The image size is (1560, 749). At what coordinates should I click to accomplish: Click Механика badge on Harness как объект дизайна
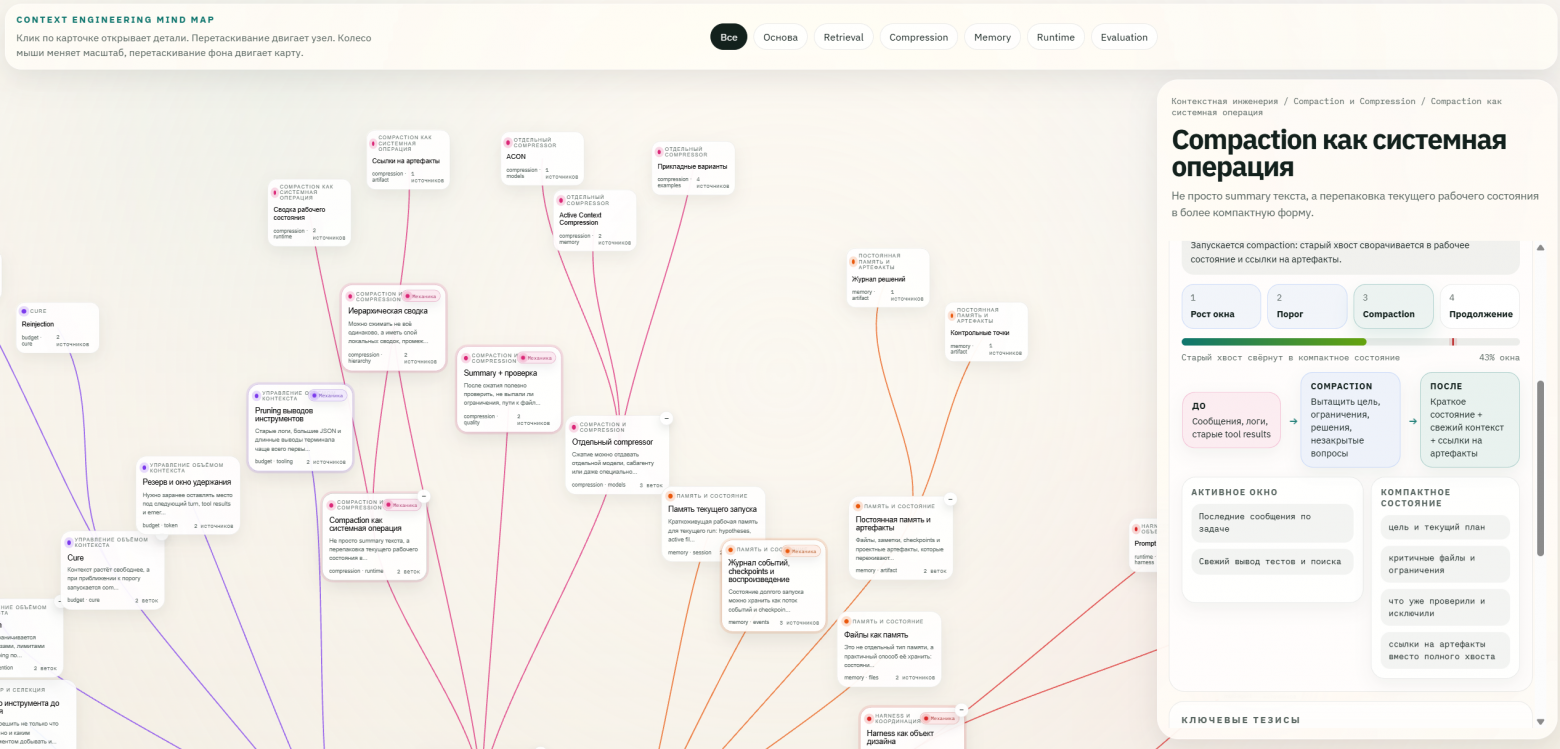pyautogui.click(x=938, y=717)
